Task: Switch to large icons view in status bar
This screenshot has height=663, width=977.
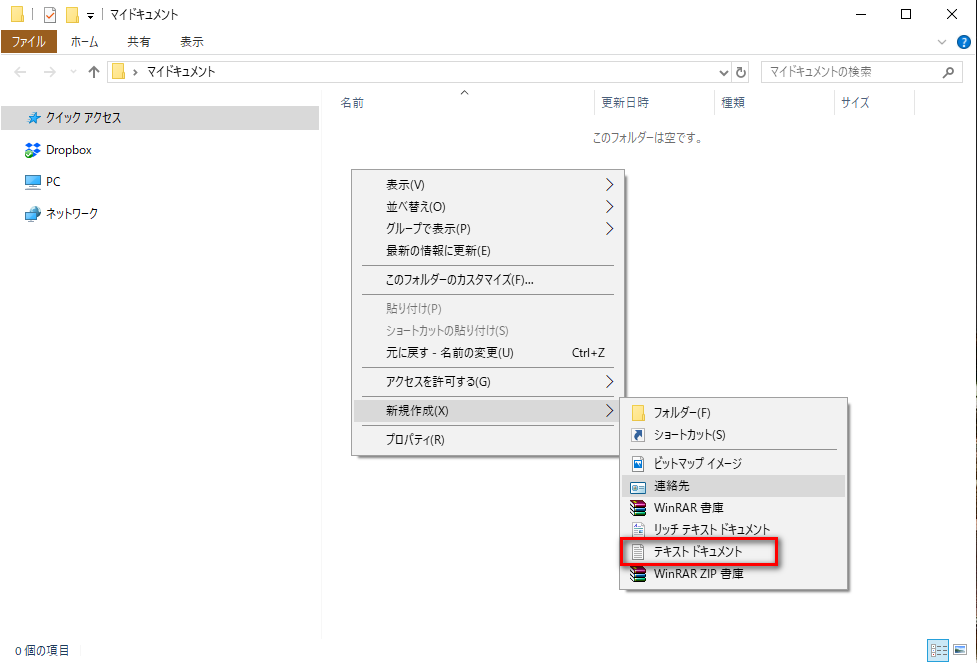Action: tap(960, 649)
